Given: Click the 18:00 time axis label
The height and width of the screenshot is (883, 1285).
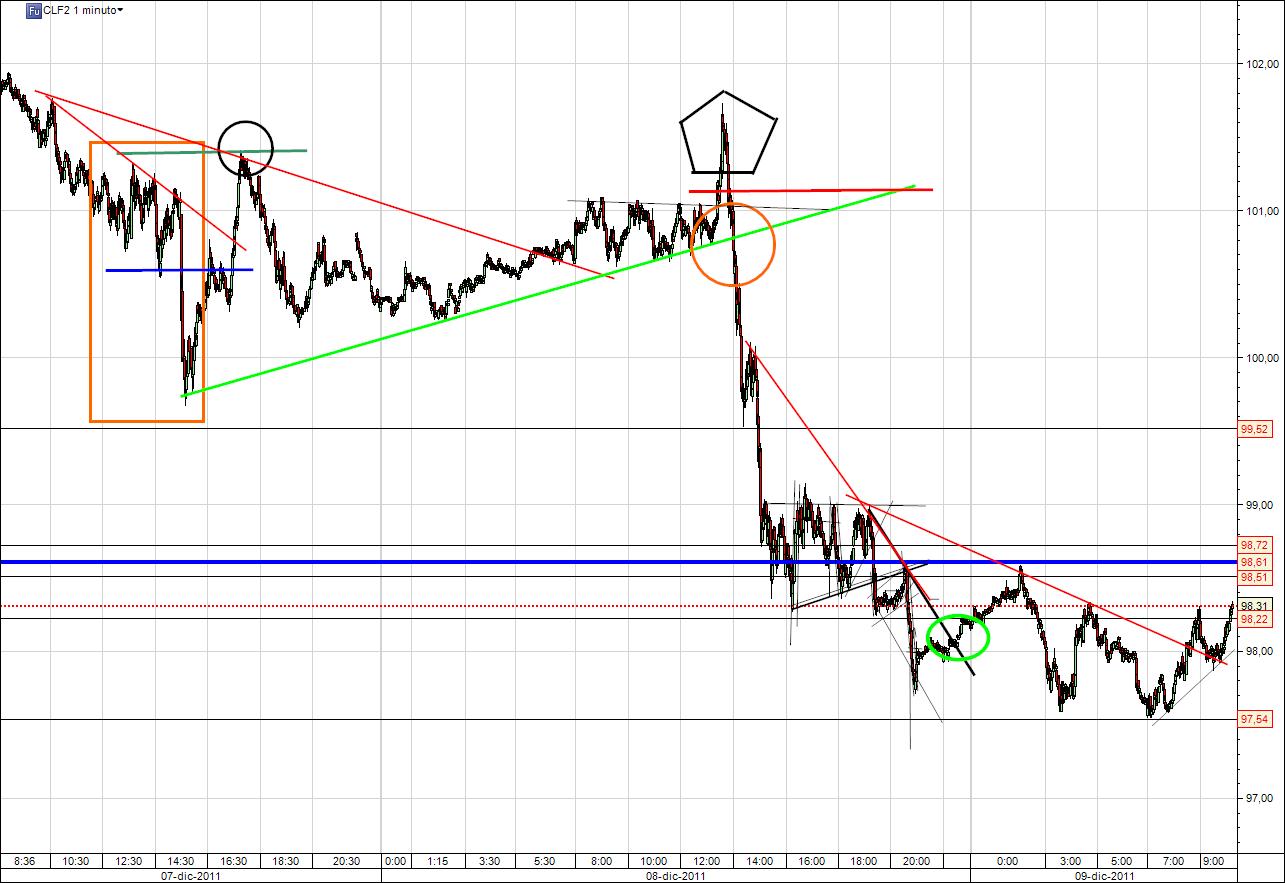Looking at the screenshot, I should [864, 860].
